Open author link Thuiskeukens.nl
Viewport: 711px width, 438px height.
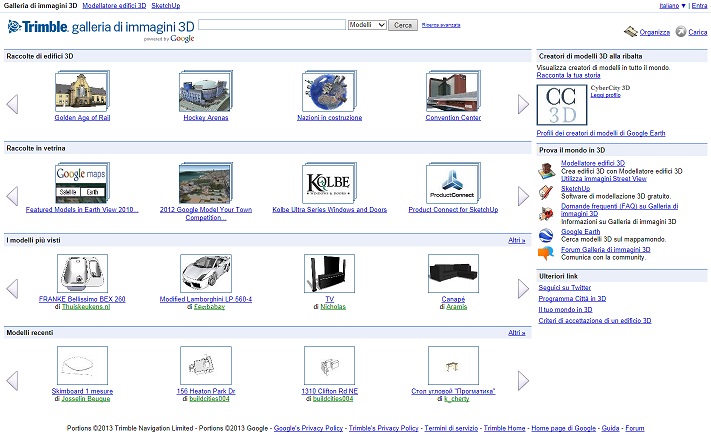(86, 307)
